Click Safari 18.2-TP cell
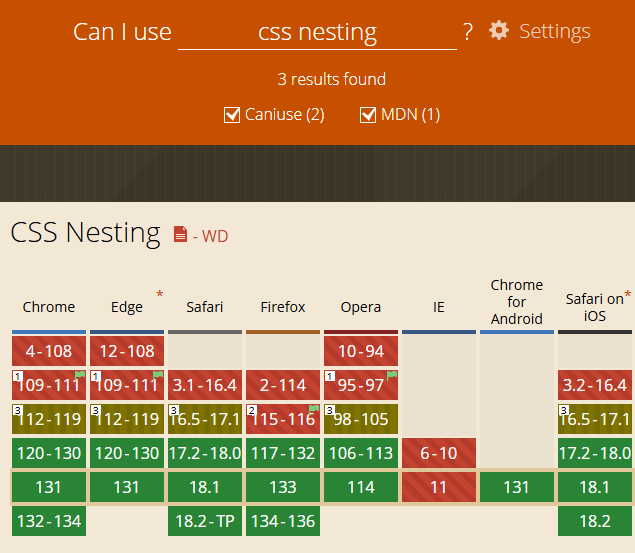Image resolution: width=635 pixels, height=553 pixels. click(x=205, y=521)
